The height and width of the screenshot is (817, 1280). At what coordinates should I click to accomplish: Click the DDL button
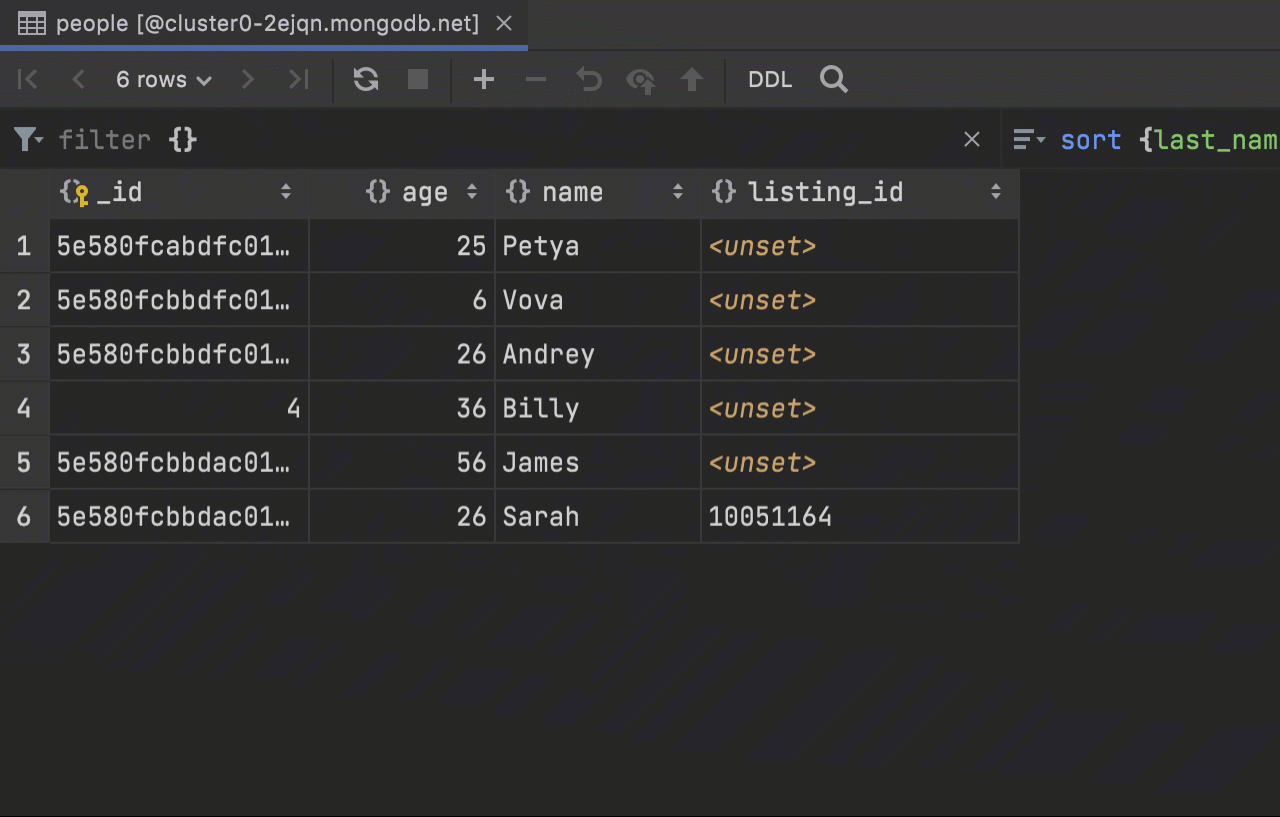point(770,80)
